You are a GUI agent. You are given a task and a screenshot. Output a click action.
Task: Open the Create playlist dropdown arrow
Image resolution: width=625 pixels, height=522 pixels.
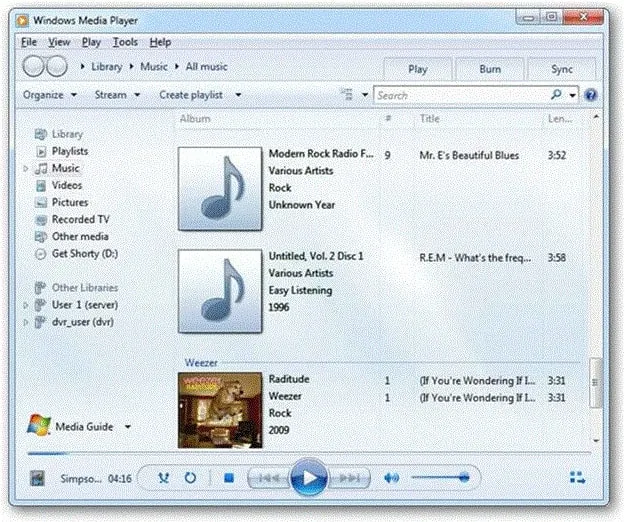pyautogui.click(x=238, y=95)
